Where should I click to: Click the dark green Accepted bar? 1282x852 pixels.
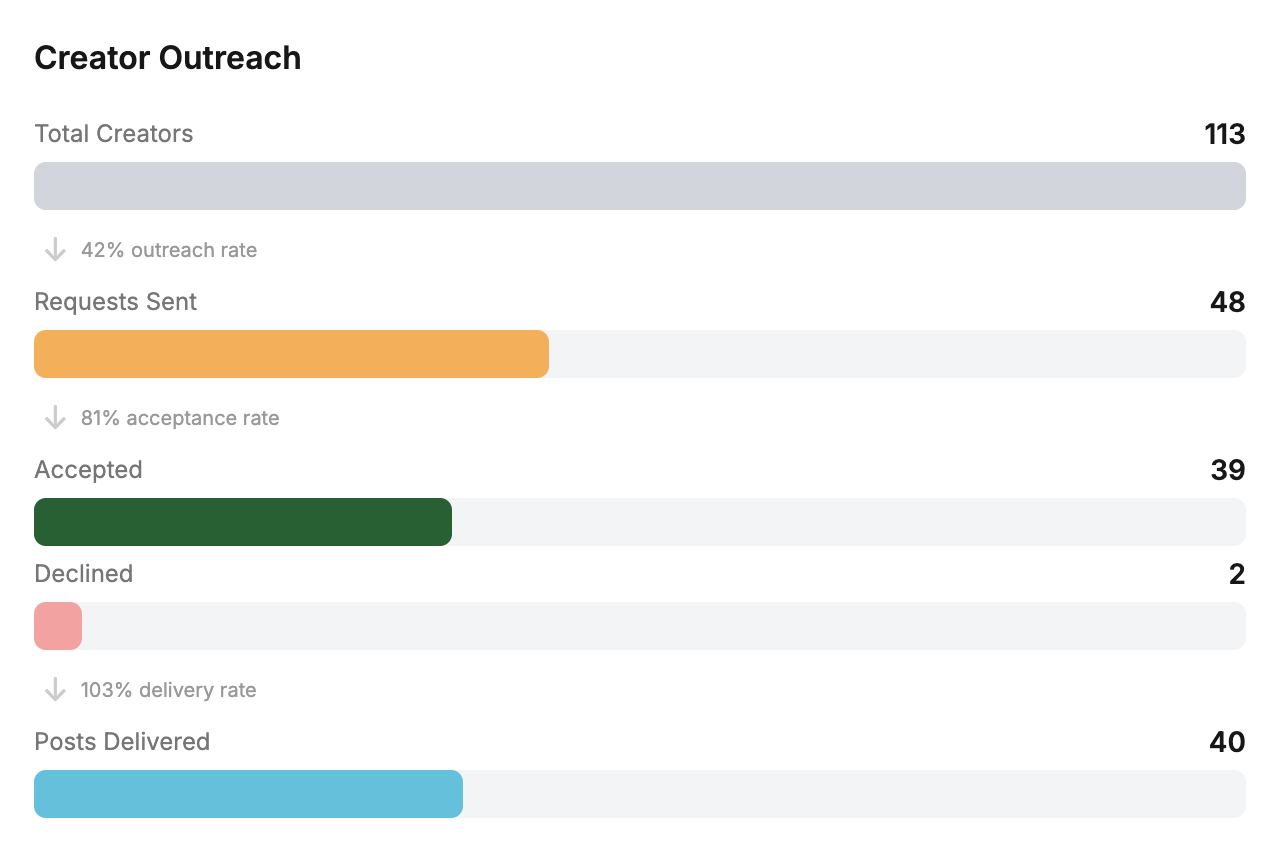(x=243, y=522)
